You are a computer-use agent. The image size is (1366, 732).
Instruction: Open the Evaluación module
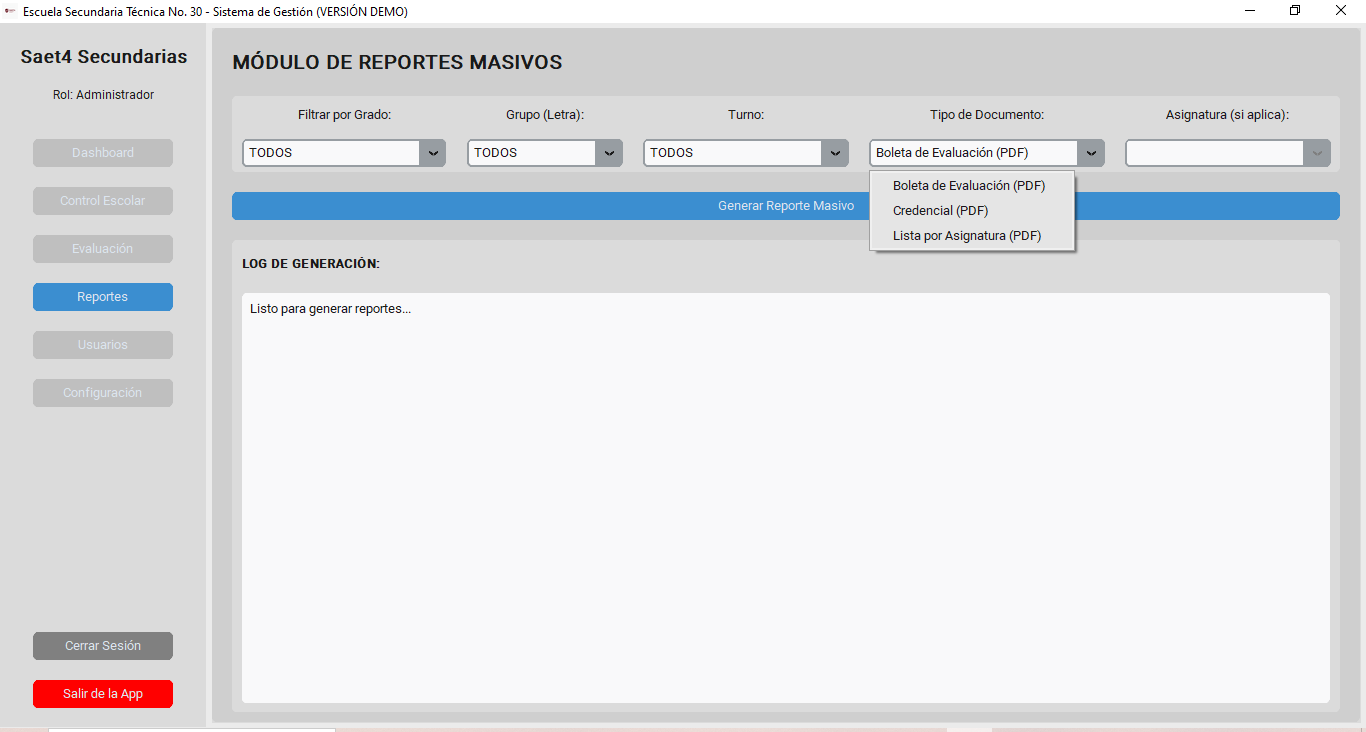[102, 248]
